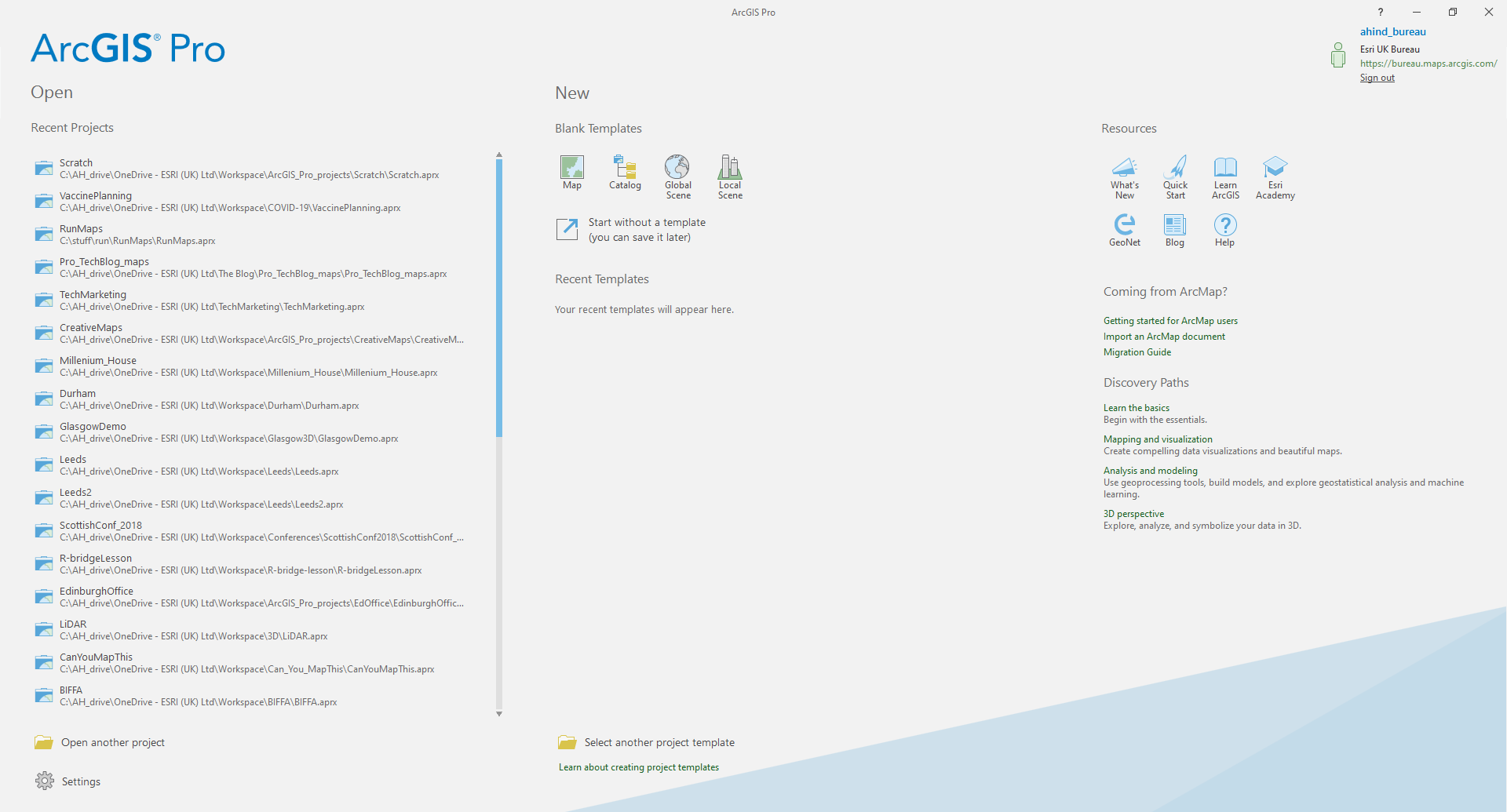Open Getting started for ArcMap users link
Screen dimensions: 1507x812
point(1170,321)
